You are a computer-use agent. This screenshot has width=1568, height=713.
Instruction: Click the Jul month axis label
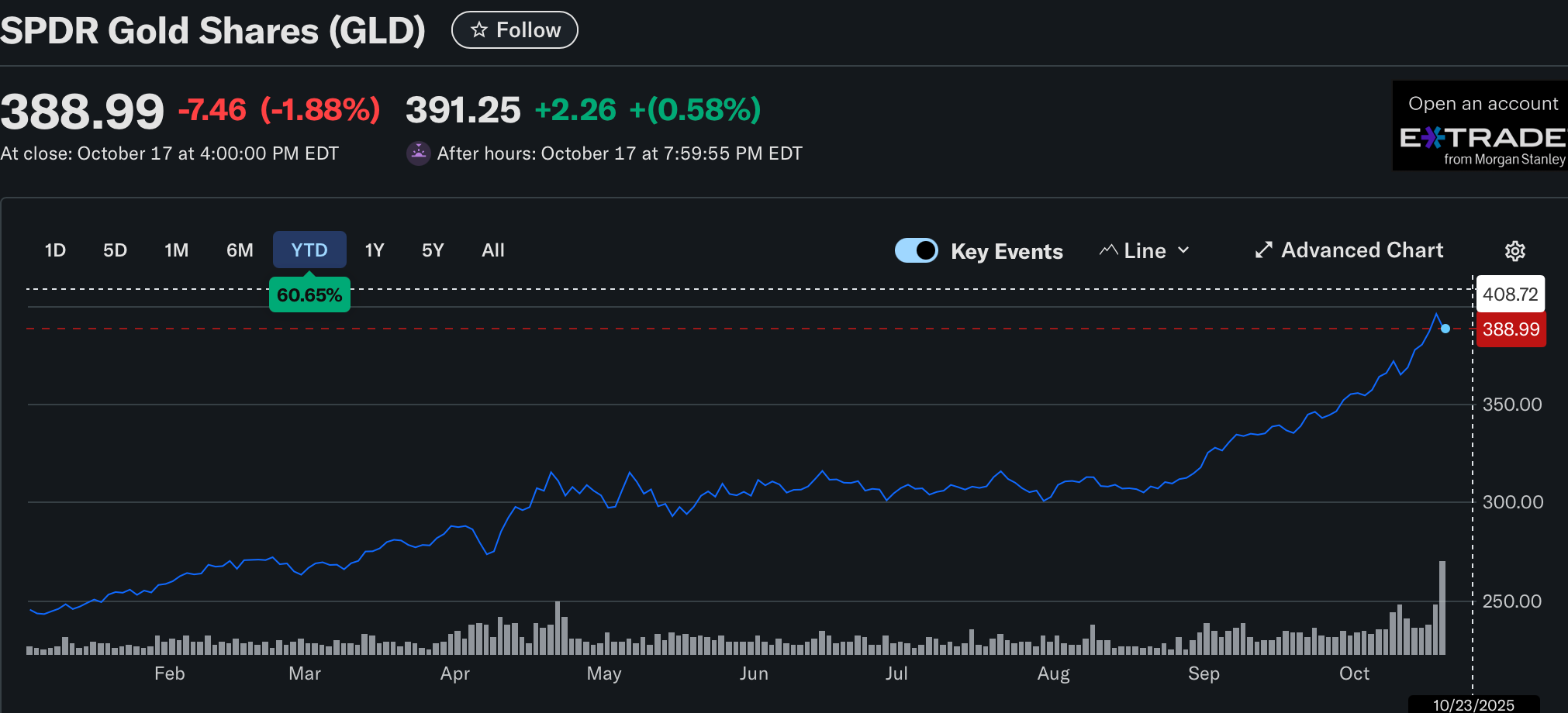pyautogui.click(x=896, y=673)
